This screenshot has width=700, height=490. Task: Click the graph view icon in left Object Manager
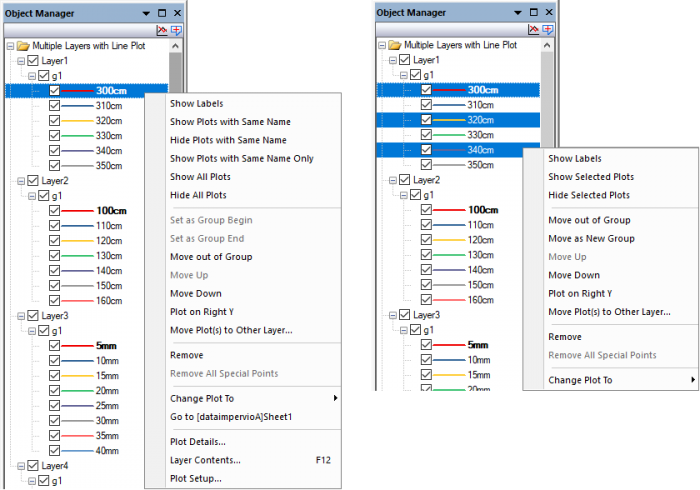click(161, 30)
